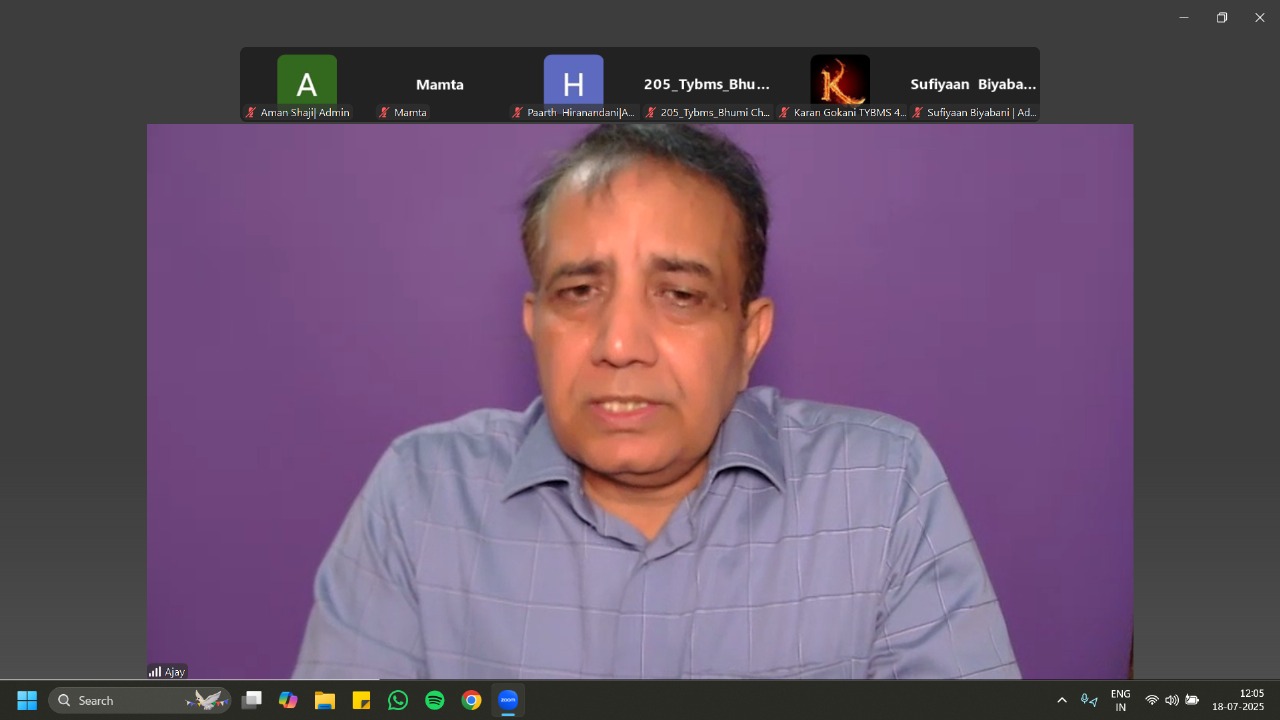Screen dimensions: 1280x720
Task: Open File Explorer from the taskbar
Action: tap(325, 700)
